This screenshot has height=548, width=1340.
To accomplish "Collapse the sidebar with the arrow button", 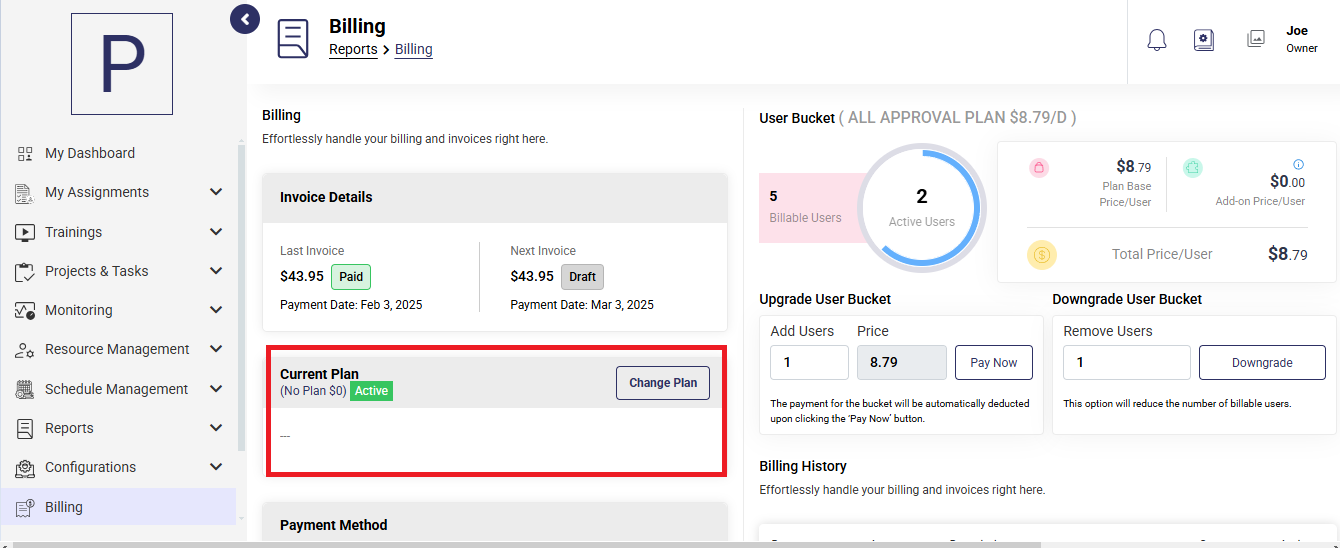I will click(245, 18).
